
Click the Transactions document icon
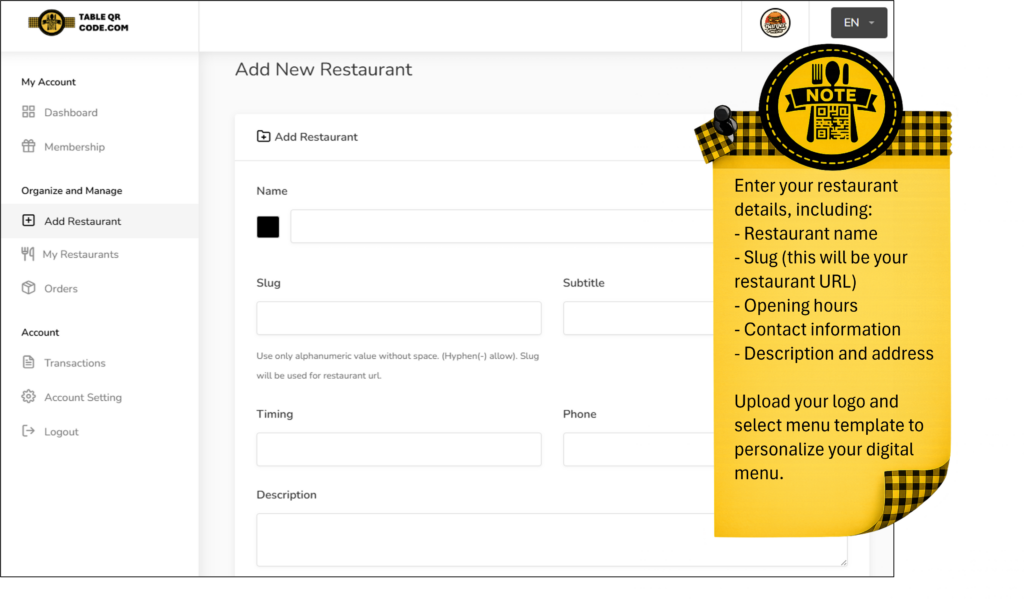pos(28,363)
